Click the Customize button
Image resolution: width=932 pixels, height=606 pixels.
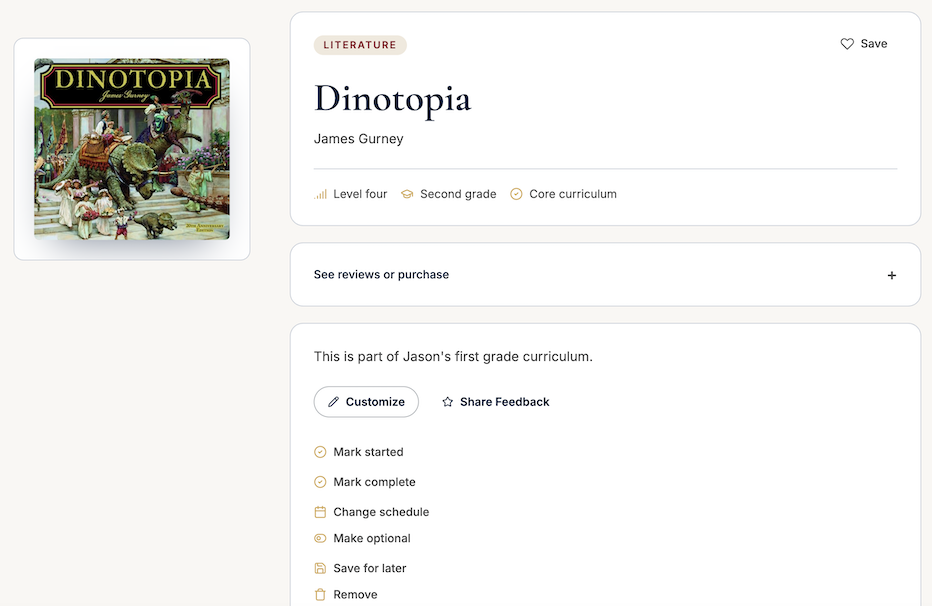(x=366, y=402)
